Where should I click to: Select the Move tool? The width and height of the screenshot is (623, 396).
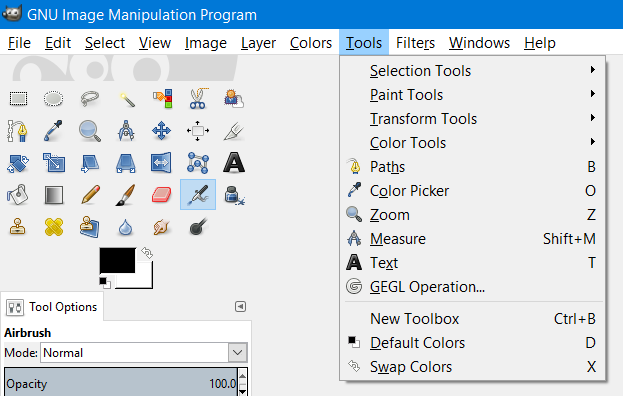click(162, 131)
